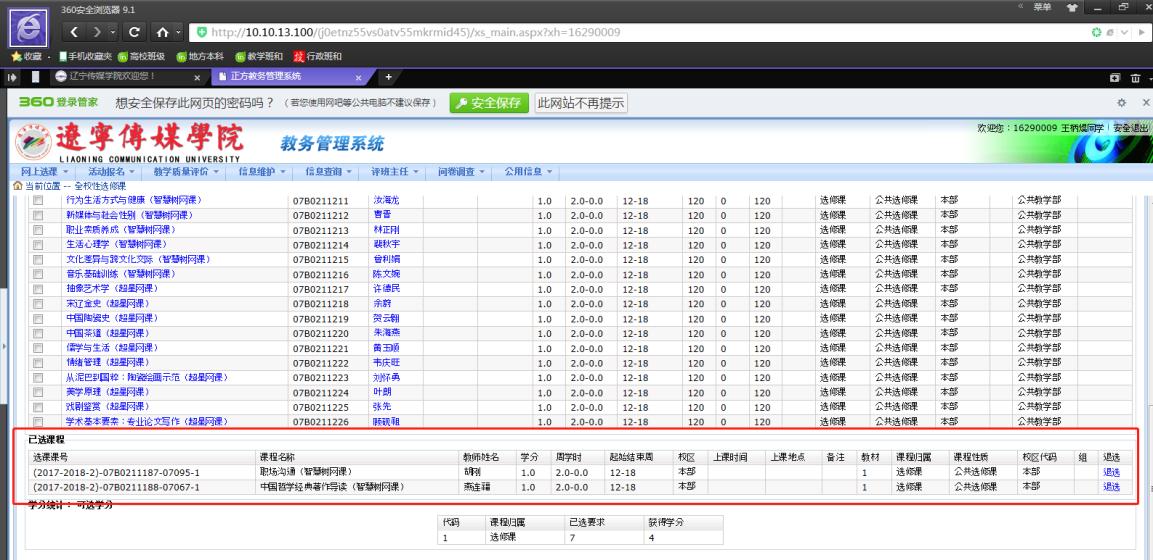
Task: Expand the 网上选课 menu
Action: [43, 172]
